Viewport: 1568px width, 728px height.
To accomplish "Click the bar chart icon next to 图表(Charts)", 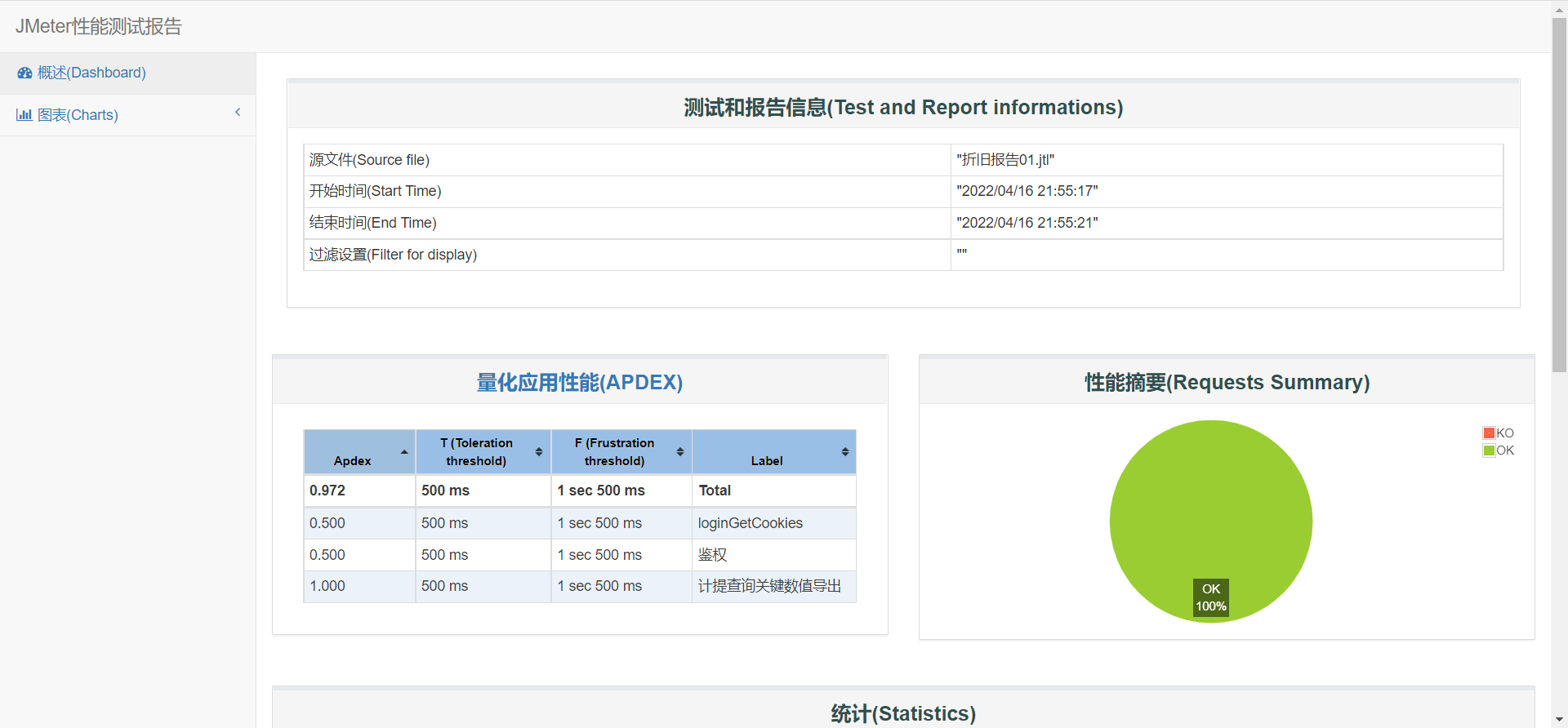I will pyautogui.click(x=24, y=115).
